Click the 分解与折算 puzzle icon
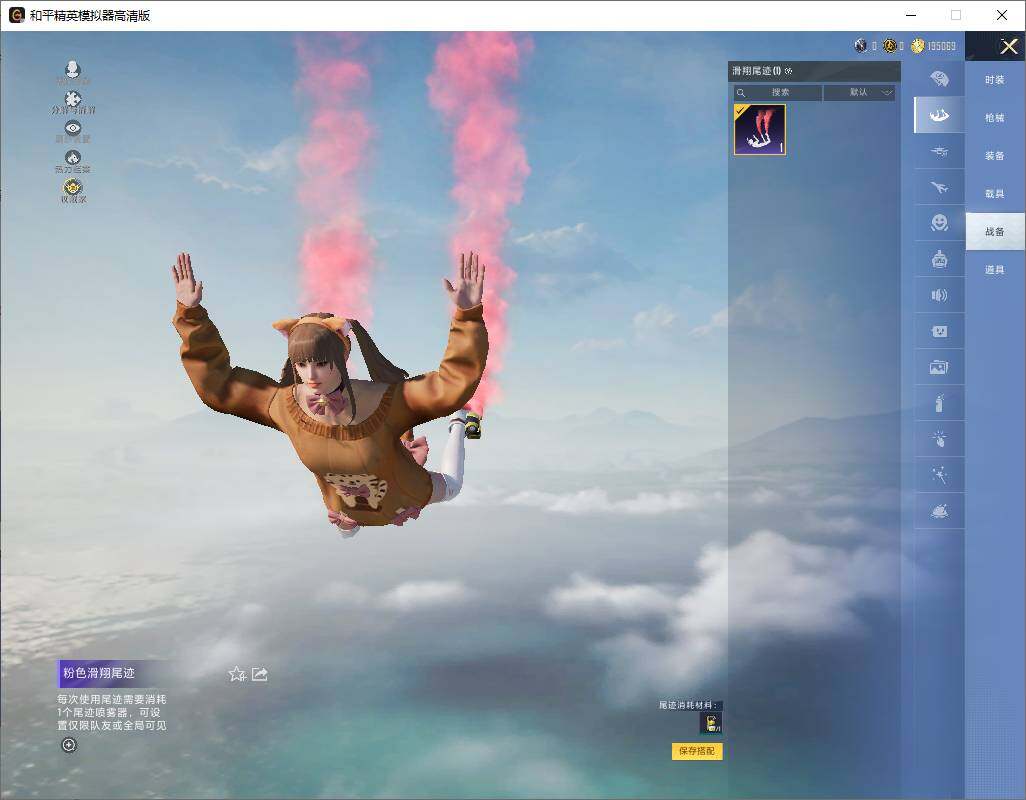 pyautogui.click(x=73, y=99)
